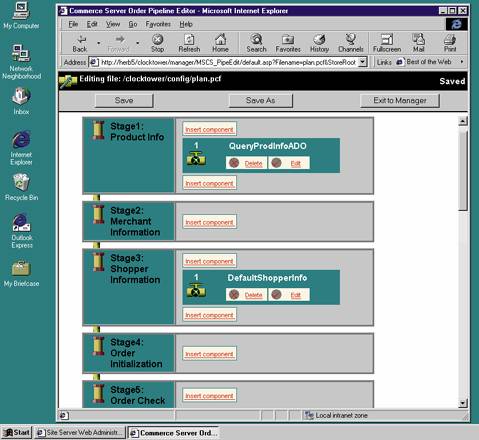This screenshot has width=479, height=440.
Task: Delete the DefaultShopperInfo component
Action: click(x=246, y=295)
